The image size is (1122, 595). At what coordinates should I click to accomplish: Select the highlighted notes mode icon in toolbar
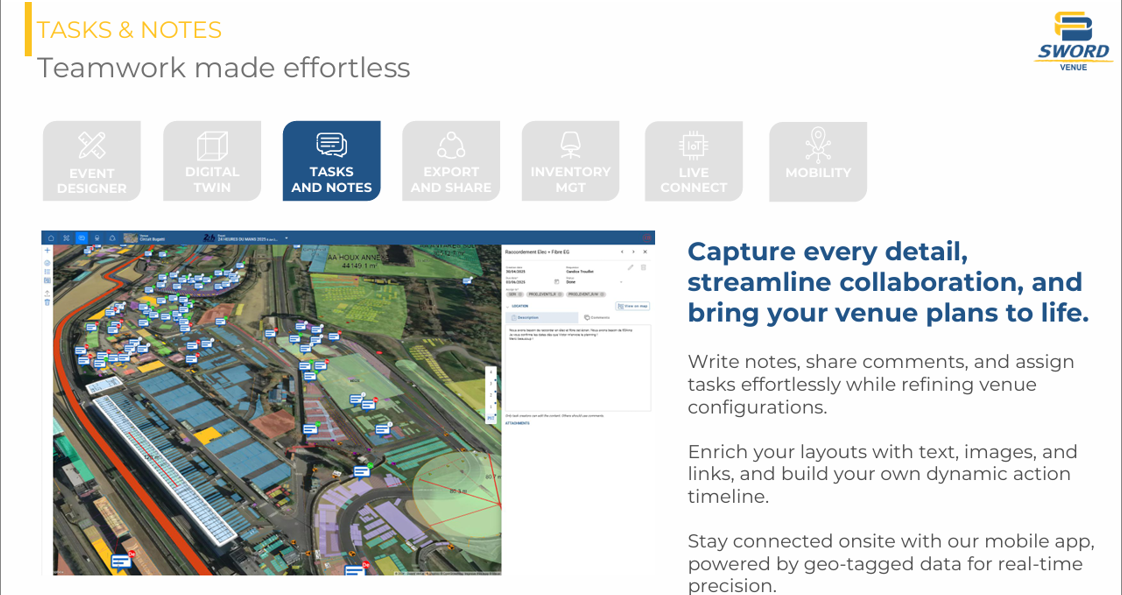pyautogui.click(x=82, y=238)
